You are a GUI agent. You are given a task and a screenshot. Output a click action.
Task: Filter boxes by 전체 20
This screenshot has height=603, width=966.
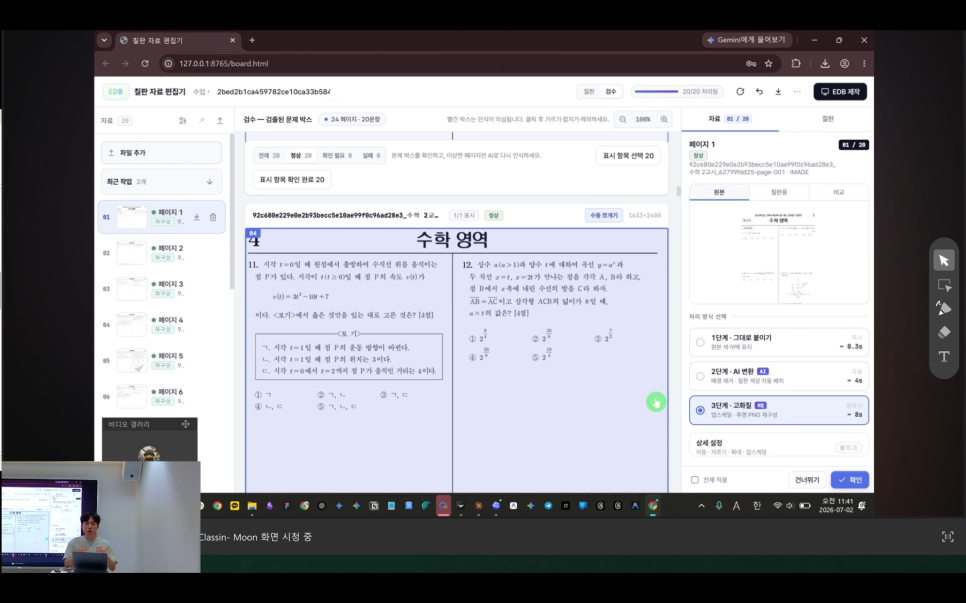click(268, 156)
